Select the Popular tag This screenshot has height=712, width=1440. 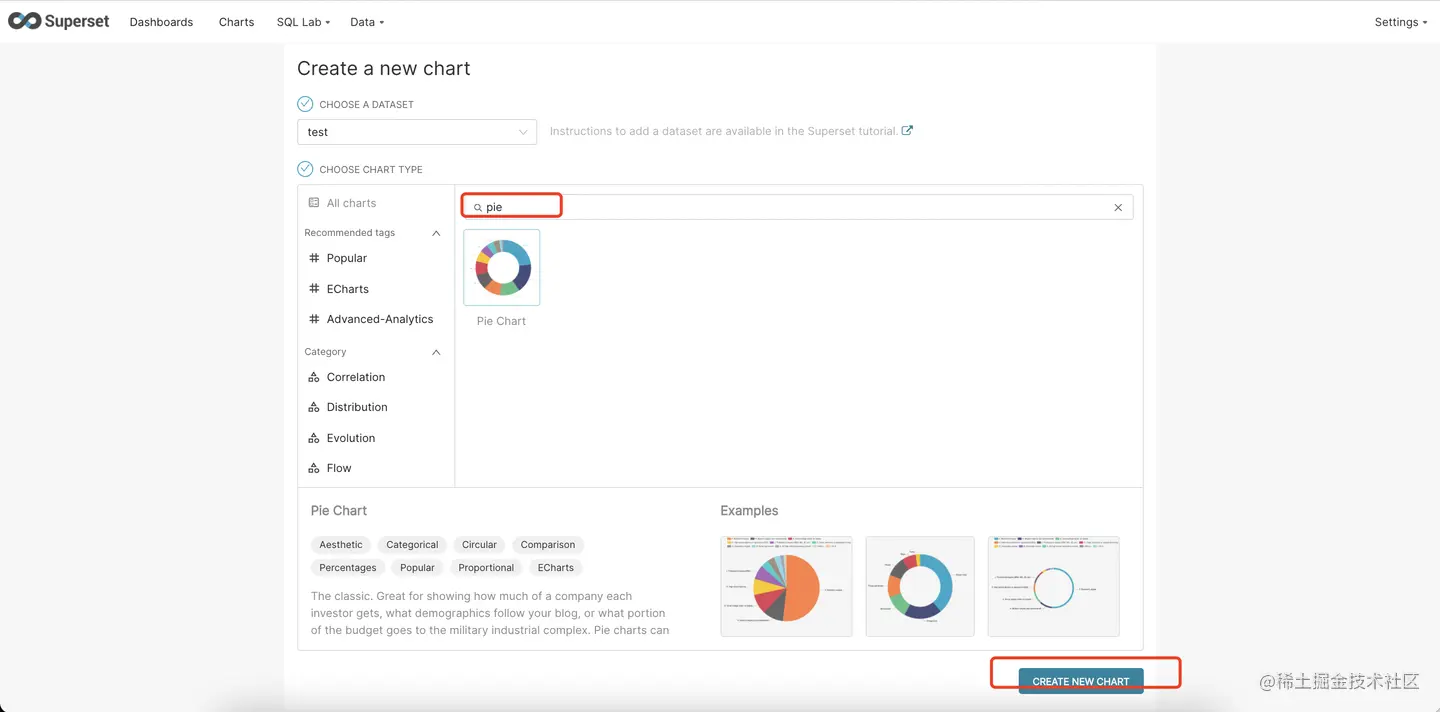pos(347,258)
